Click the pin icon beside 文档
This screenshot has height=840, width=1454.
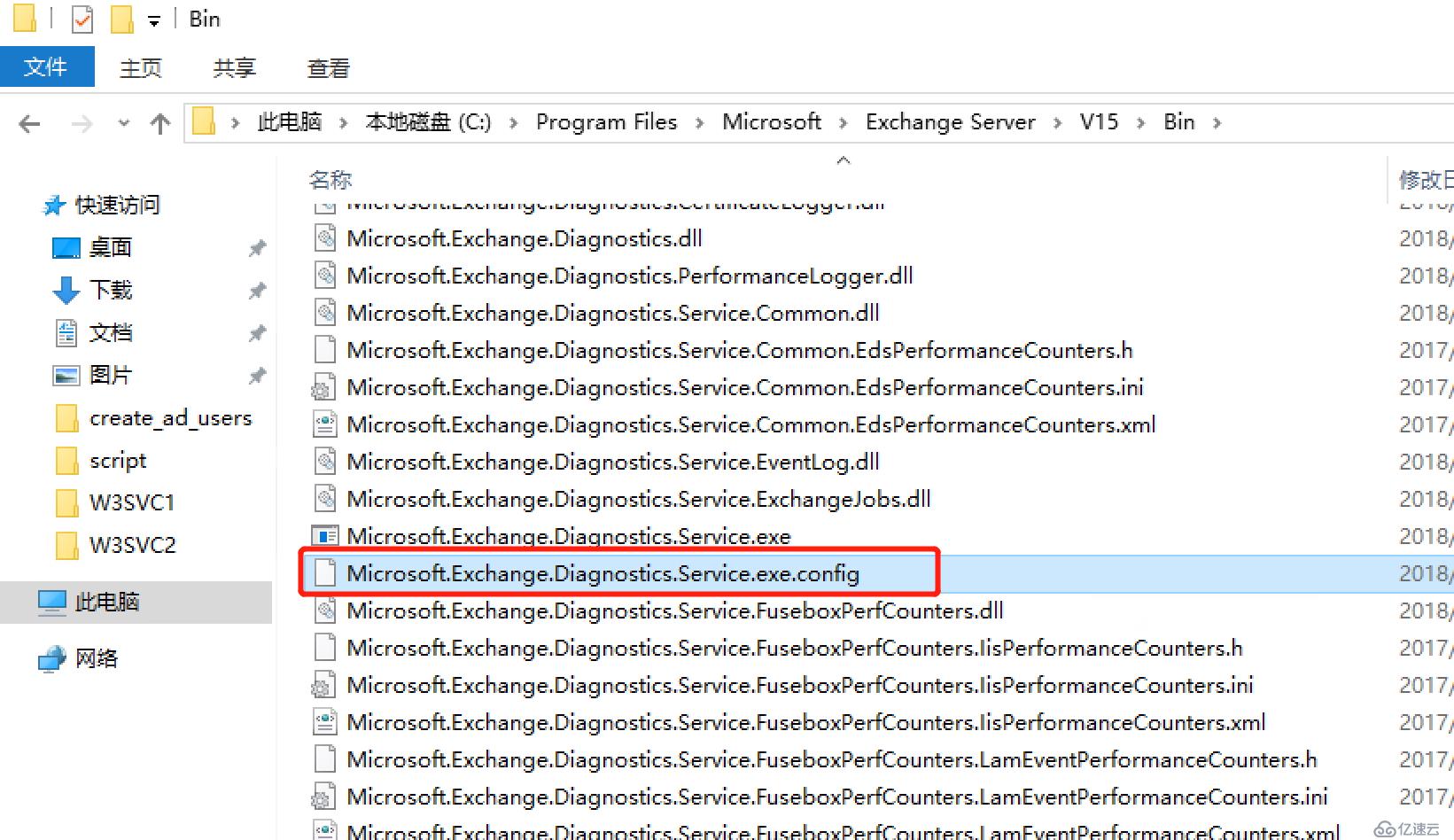257,332
